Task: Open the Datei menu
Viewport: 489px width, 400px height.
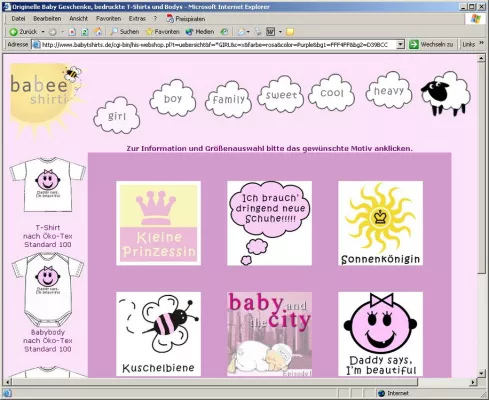Action: coord(18,19)
